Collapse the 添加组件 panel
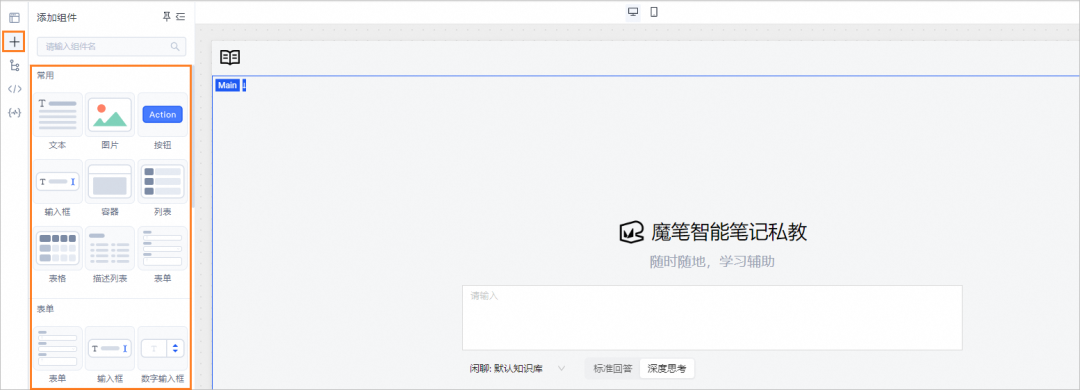The image size is (1080, 390). pos(180,16)
